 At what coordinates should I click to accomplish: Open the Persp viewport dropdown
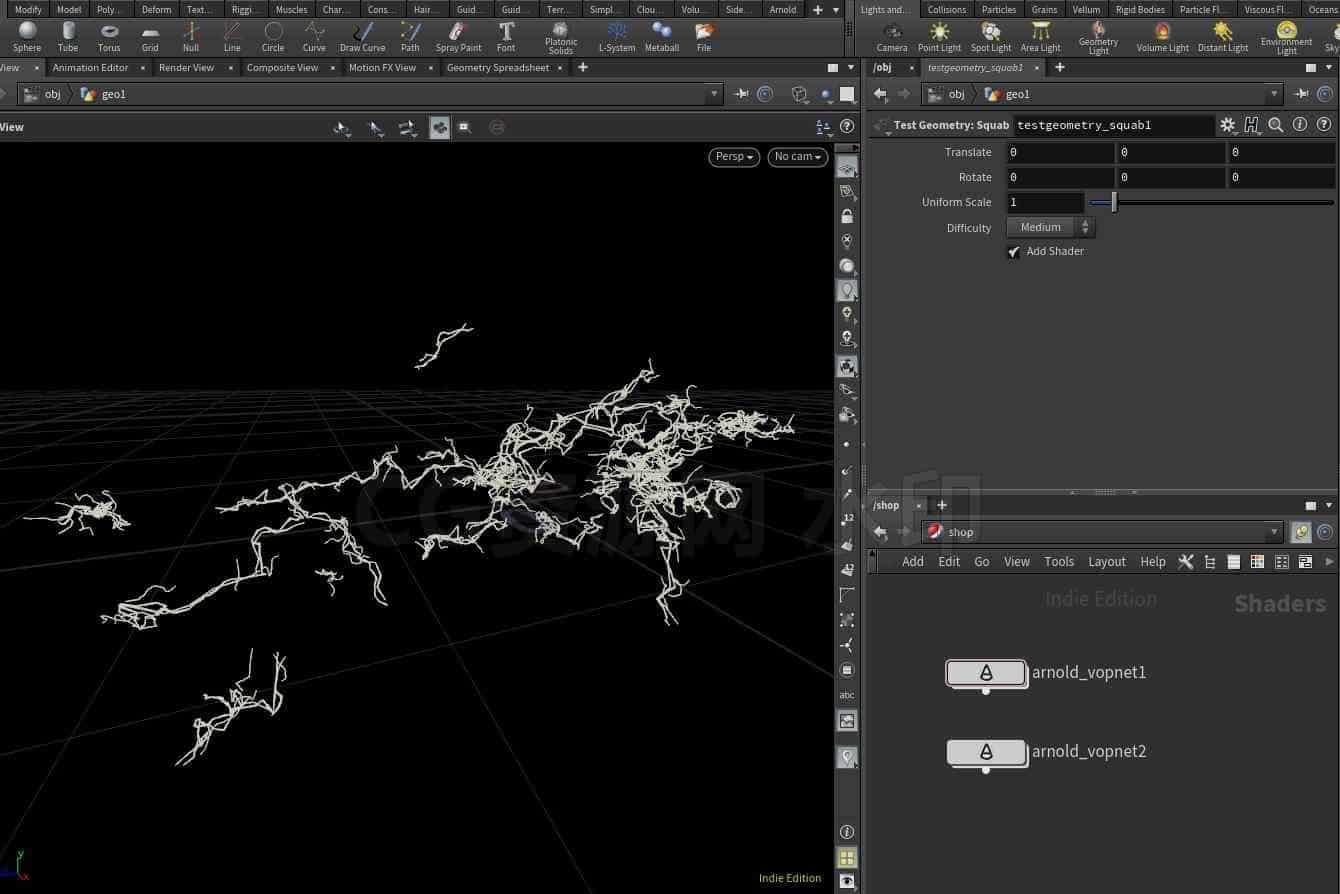tap(734, 157)
